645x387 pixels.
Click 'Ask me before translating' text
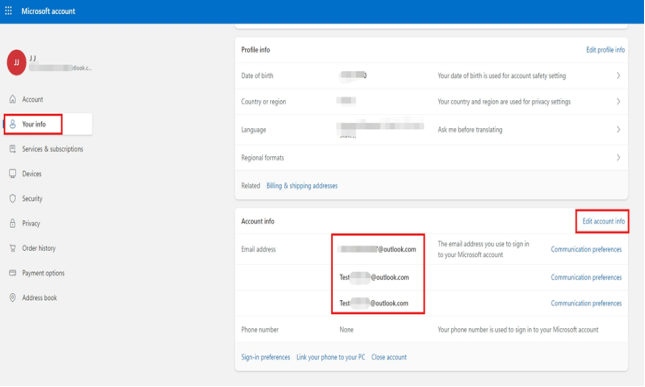pyautogui.click(x=470, y=130)
